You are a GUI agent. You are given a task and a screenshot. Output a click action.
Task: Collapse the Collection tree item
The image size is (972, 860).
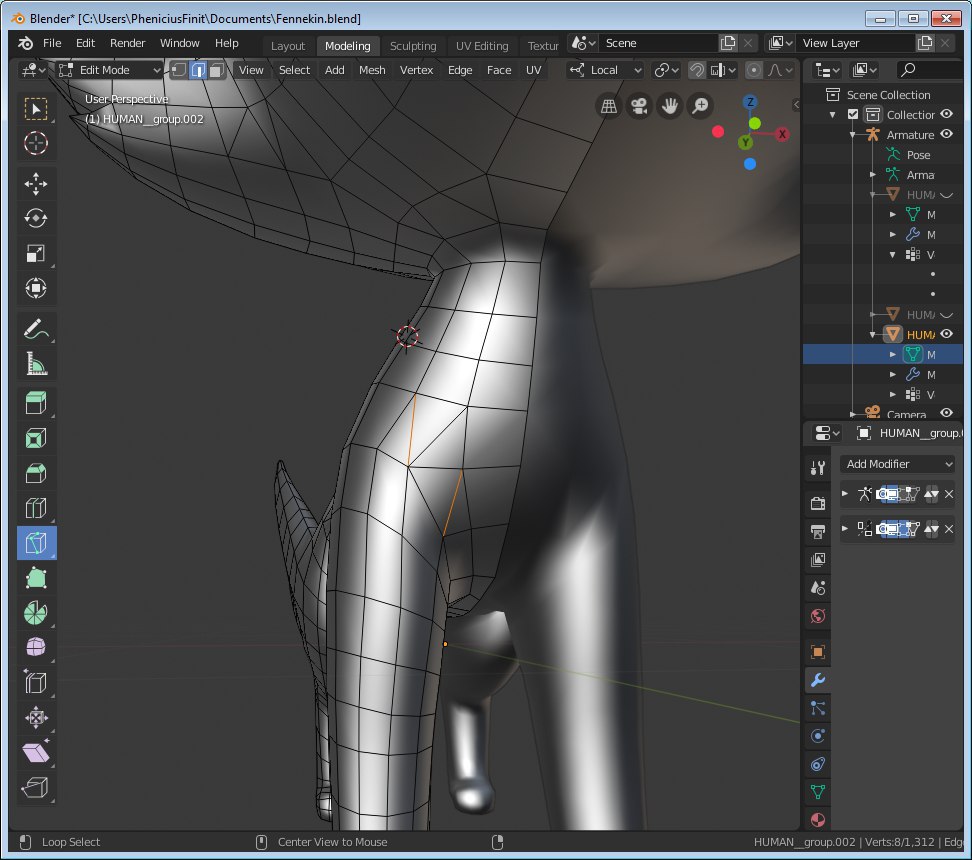pyautogui.click(x=833, y=115)
